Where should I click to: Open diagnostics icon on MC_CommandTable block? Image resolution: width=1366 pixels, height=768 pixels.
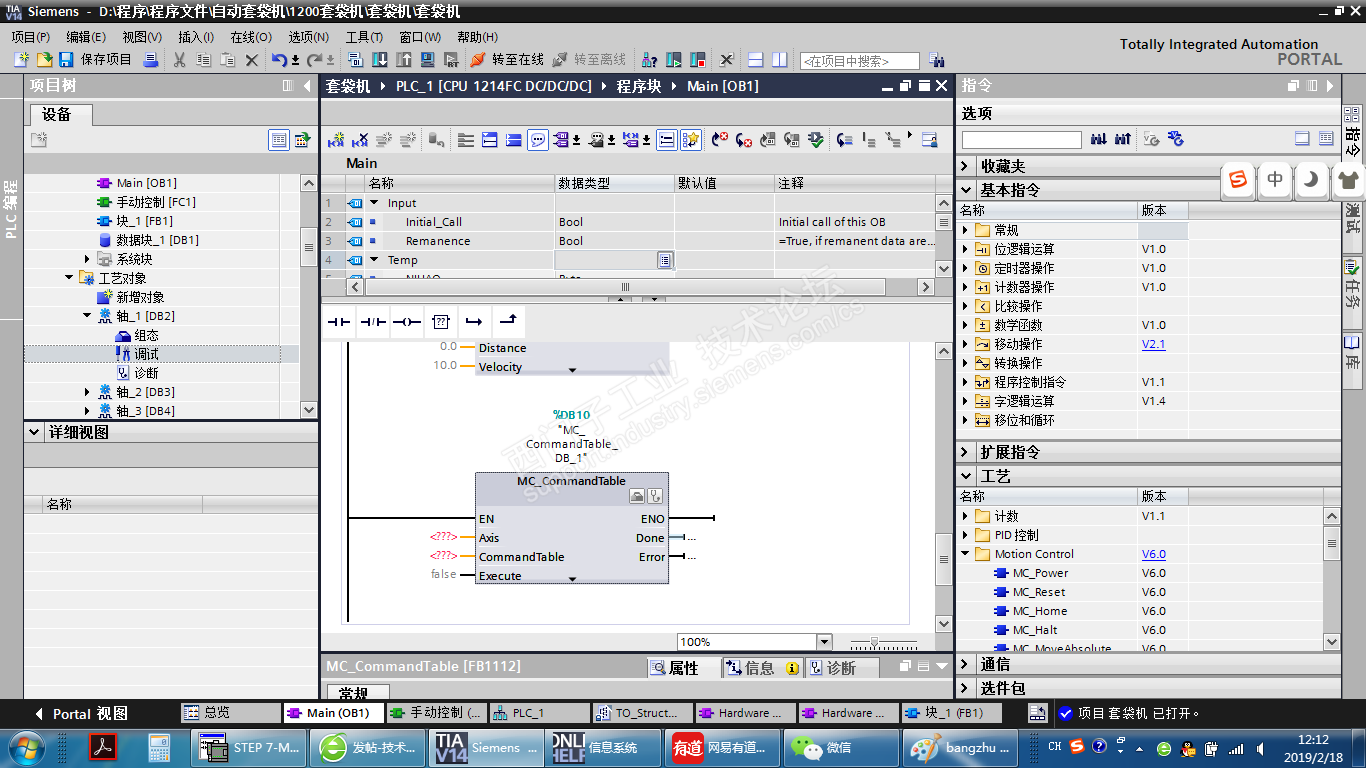[x=655, y=496]
